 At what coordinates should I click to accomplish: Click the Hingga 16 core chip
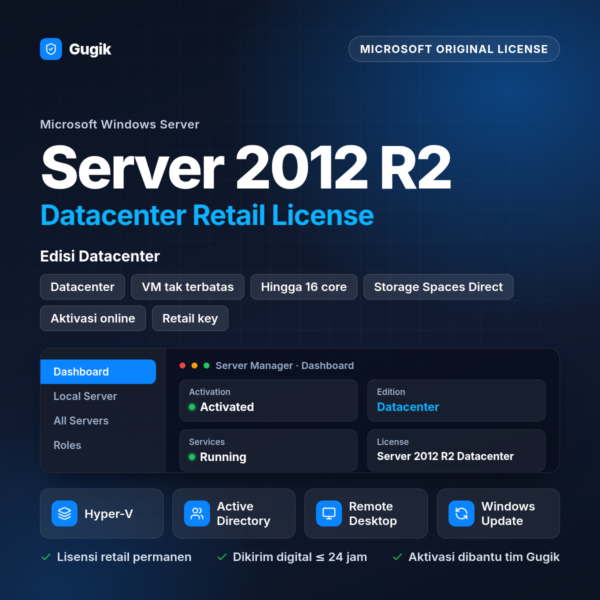(304, 287)
